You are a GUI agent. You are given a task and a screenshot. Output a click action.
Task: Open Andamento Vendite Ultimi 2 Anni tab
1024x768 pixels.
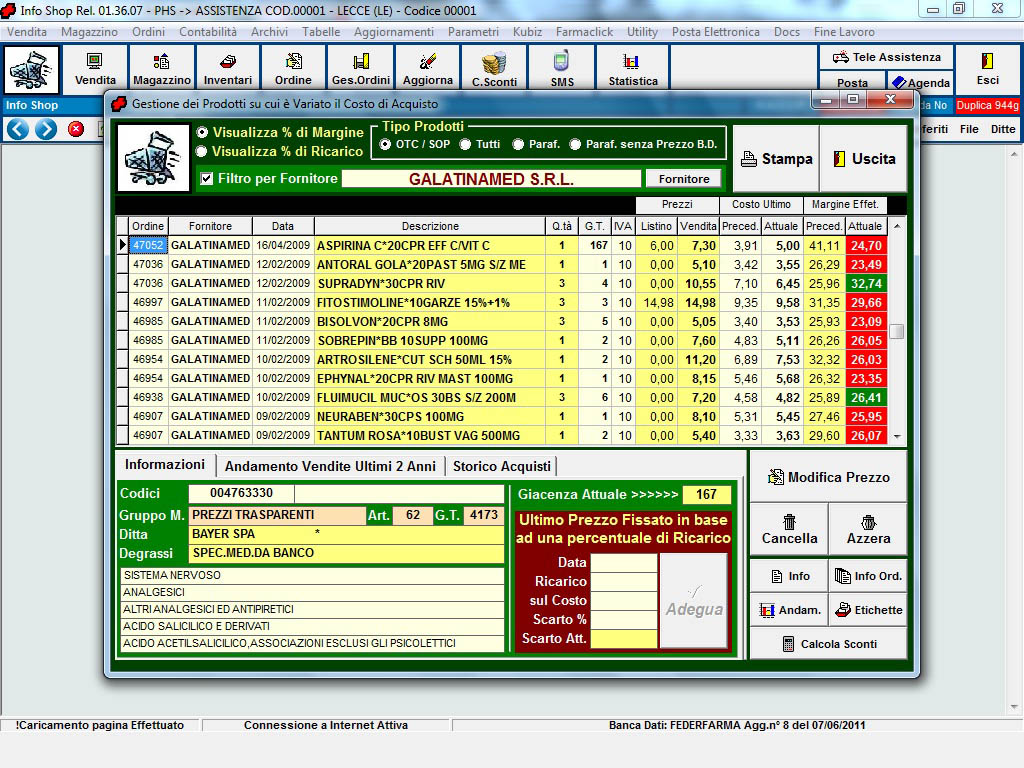click(330, 466)
